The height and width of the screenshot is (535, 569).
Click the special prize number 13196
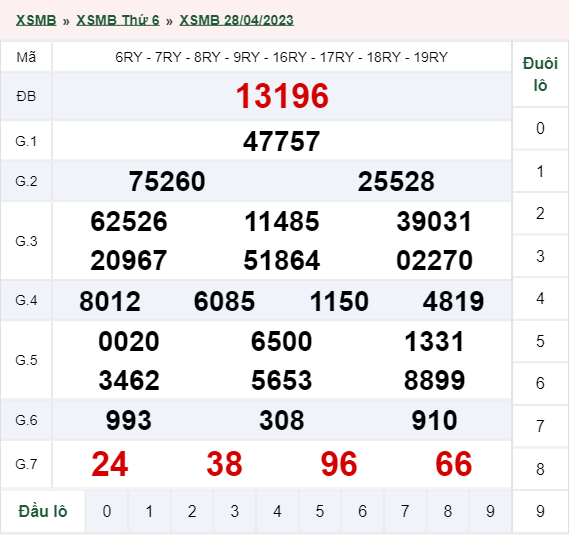point(282,96)
